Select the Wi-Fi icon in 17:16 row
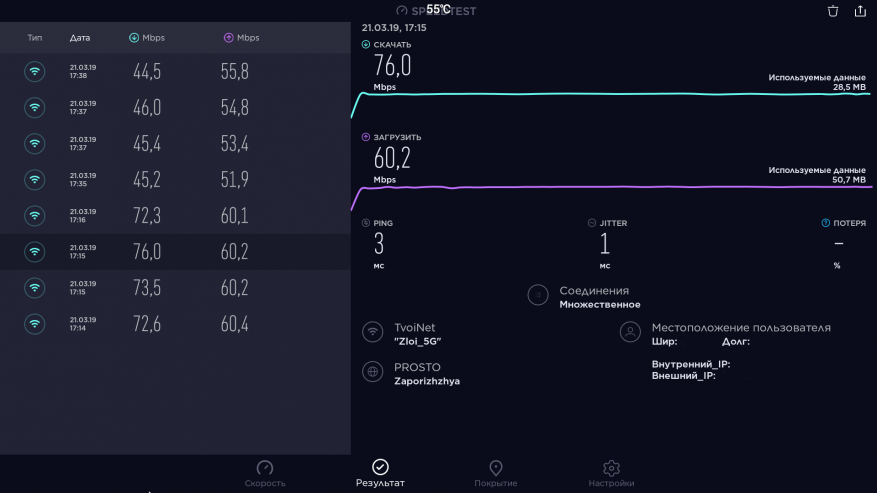 (35, 215)
